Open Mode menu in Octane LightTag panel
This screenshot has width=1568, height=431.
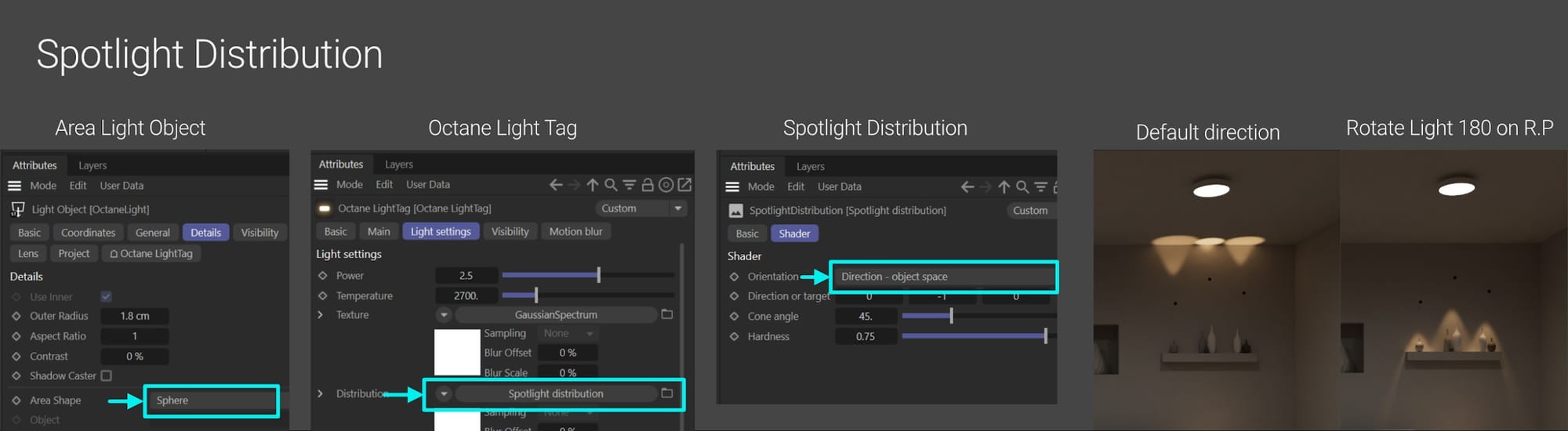click(350, 185)
